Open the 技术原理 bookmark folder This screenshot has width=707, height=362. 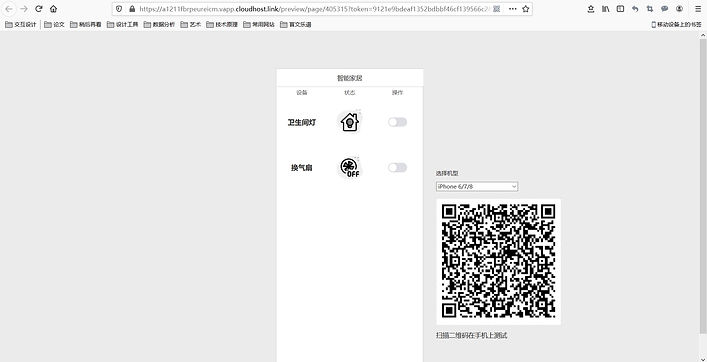coord(222,25)
